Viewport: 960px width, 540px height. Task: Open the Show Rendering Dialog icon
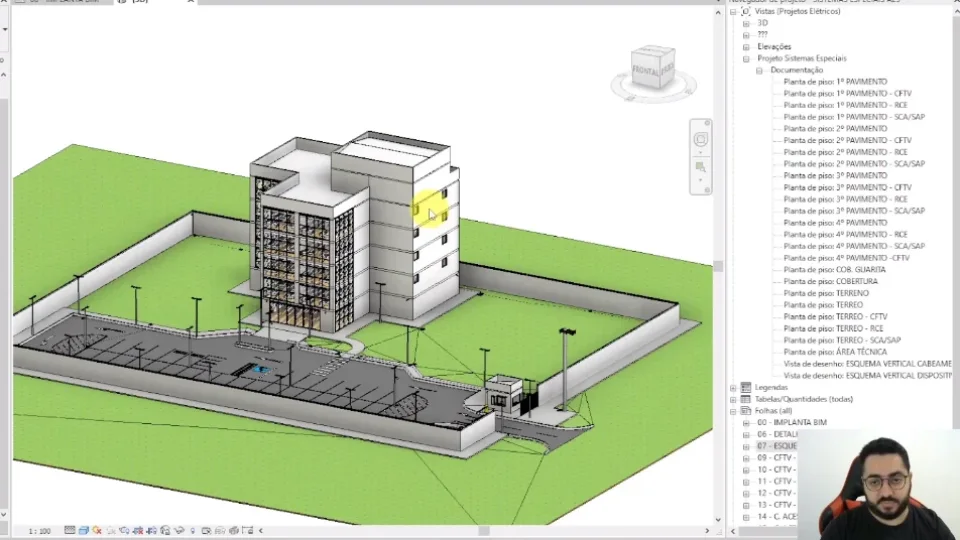click(124, 530)
